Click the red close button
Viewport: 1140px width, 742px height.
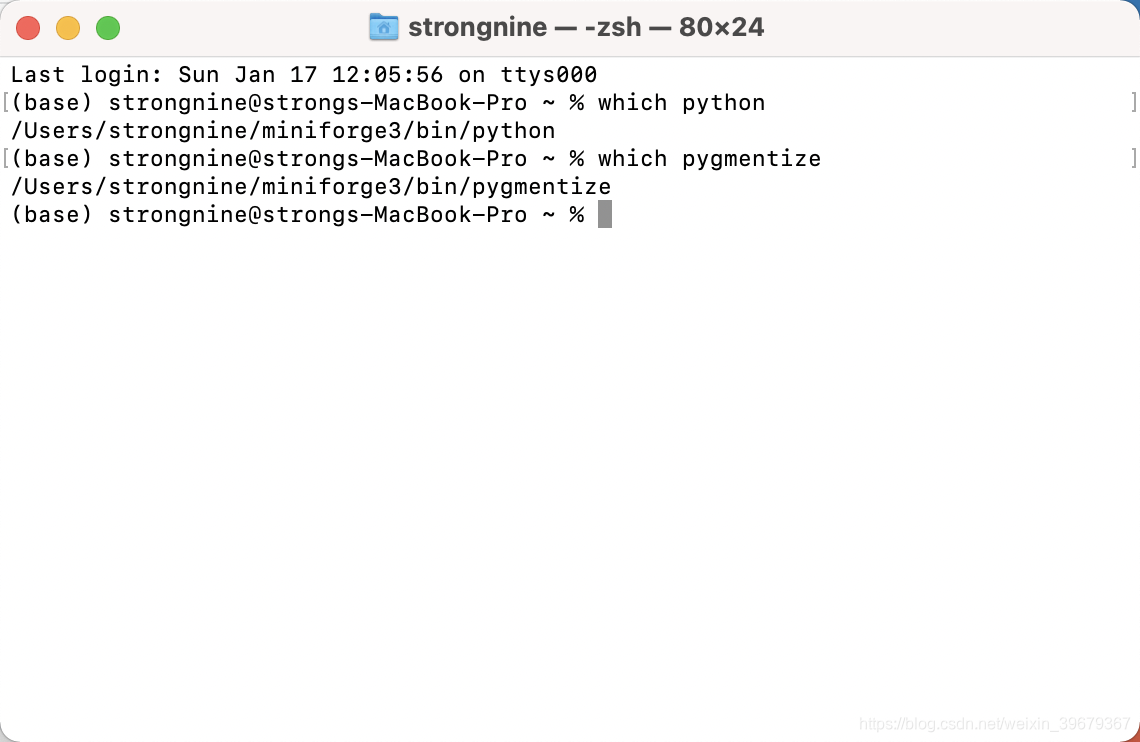(x=28, y=28)
